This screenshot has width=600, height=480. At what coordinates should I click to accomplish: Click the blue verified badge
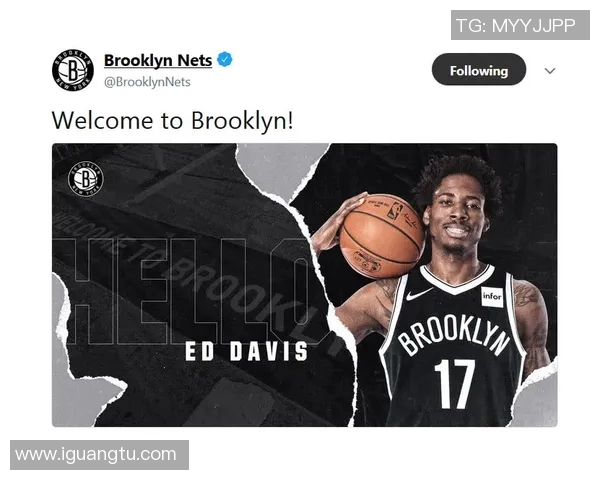[225, 59]
